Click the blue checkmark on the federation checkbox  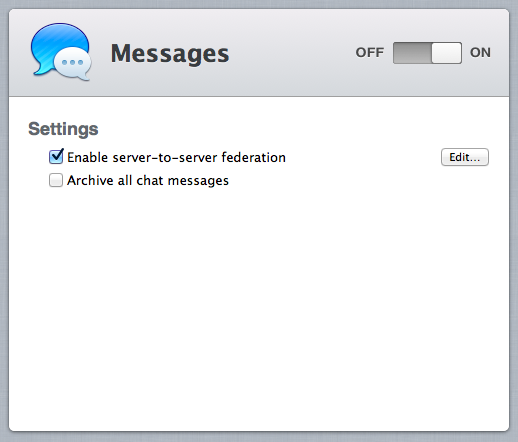coord(57,155)
